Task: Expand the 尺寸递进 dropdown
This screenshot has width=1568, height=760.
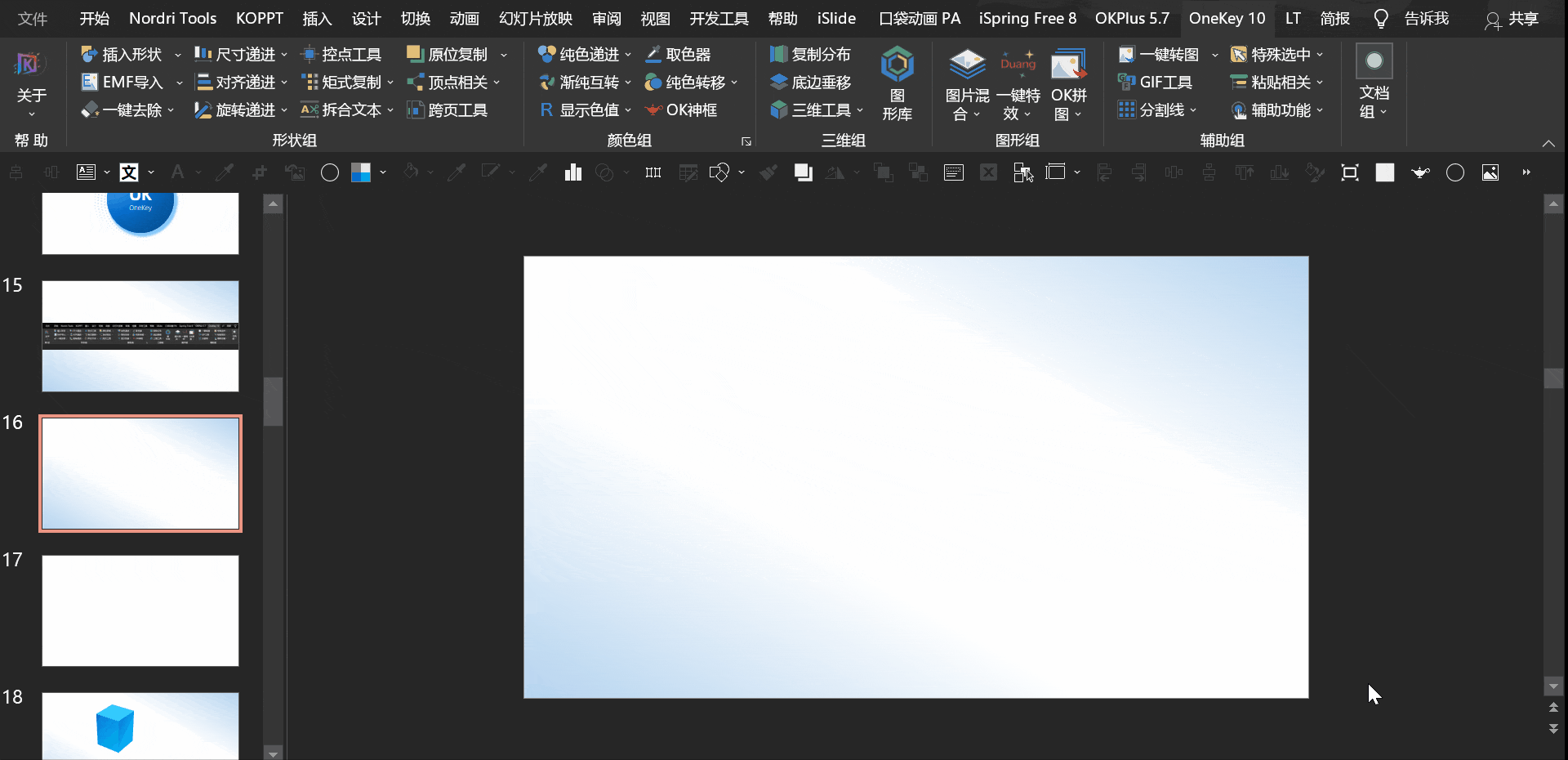Action: [284, 56]
